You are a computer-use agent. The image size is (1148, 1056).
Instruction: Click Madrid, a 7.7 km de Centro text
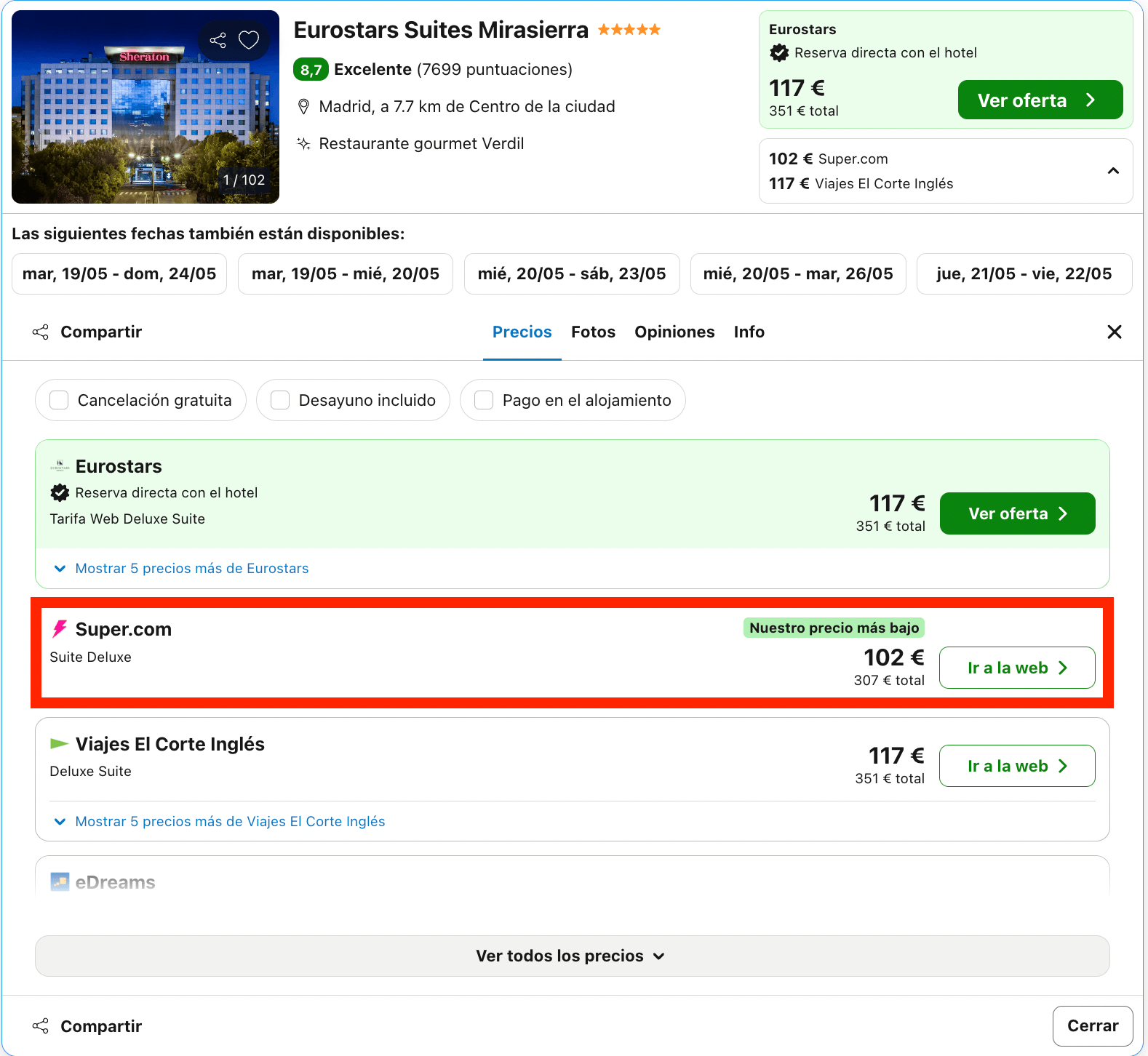pos(467,107)
